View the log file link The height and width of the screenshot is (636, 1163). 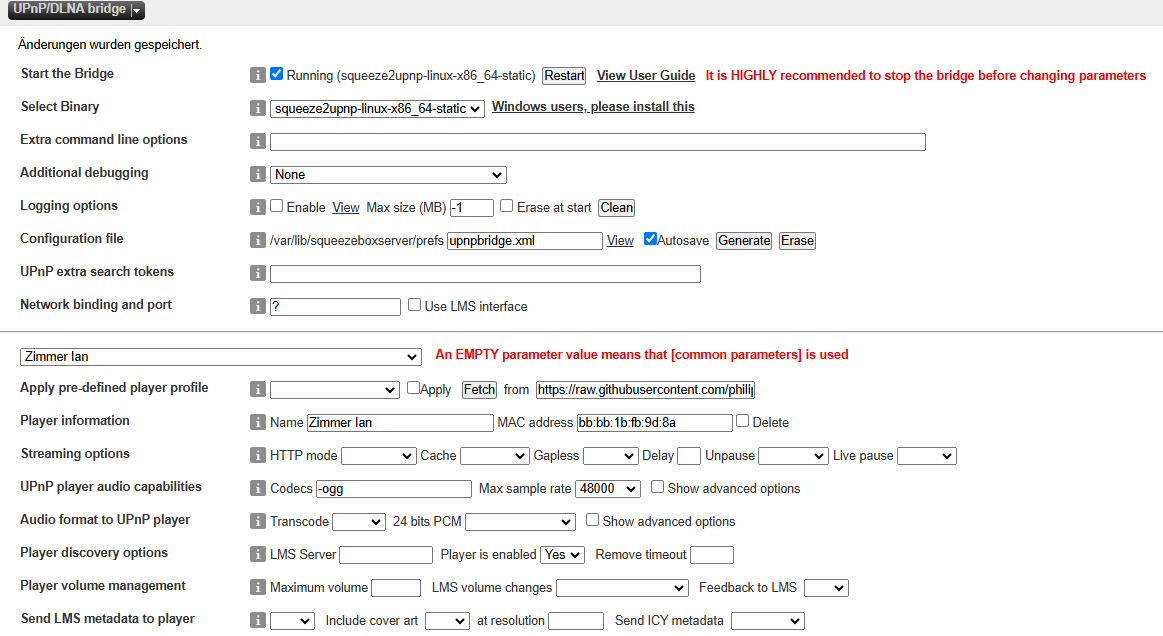click(346, 208)
